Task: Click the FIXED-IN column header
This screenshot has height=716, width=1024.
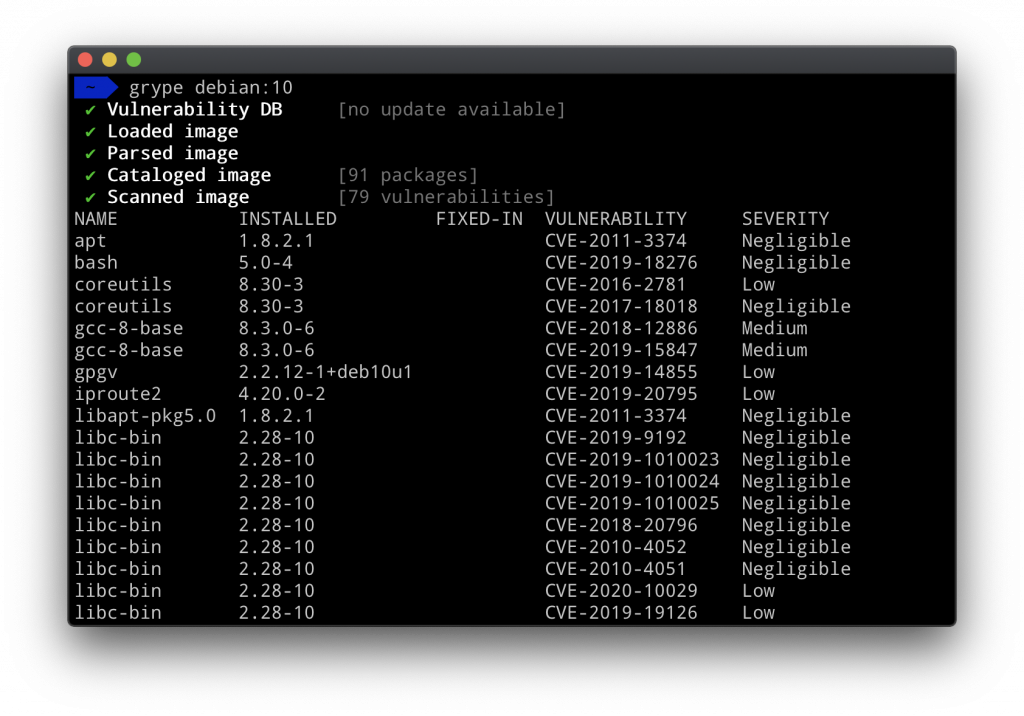Action: [479, 219]
